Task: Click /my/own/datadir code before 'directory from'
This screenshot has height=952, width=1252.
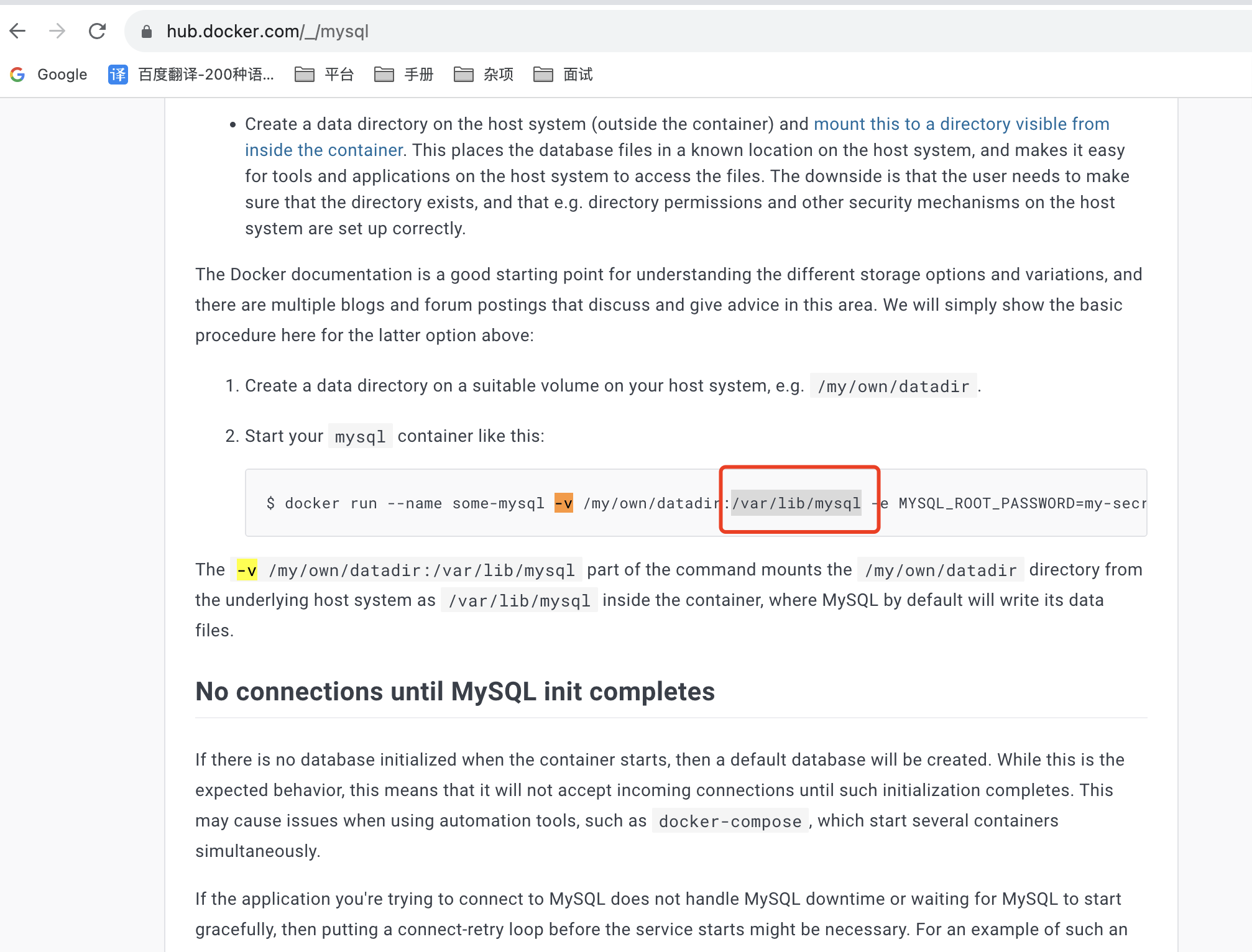Action: (x=941, y=570)
